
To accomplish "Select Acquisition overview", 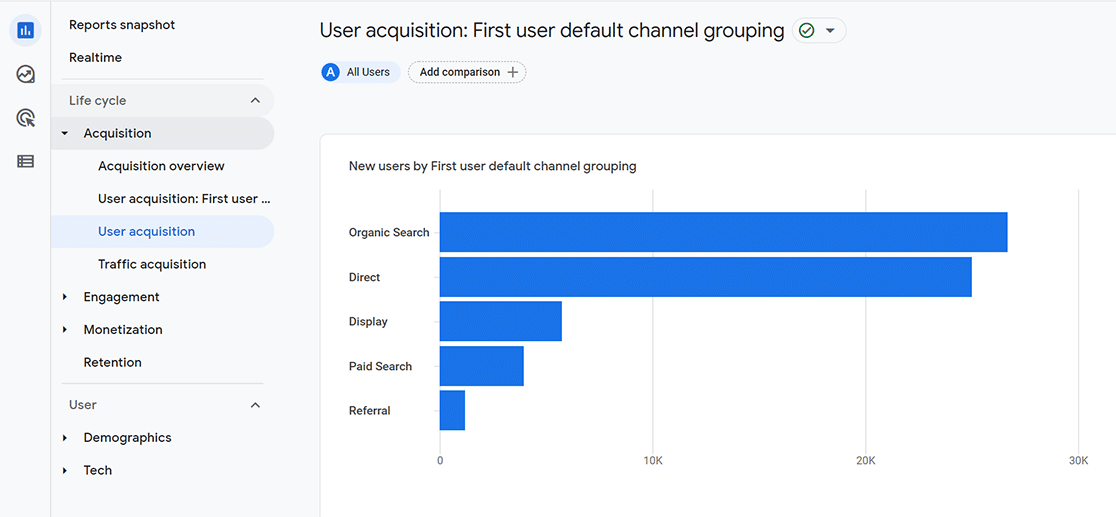I will click(162, 166).
